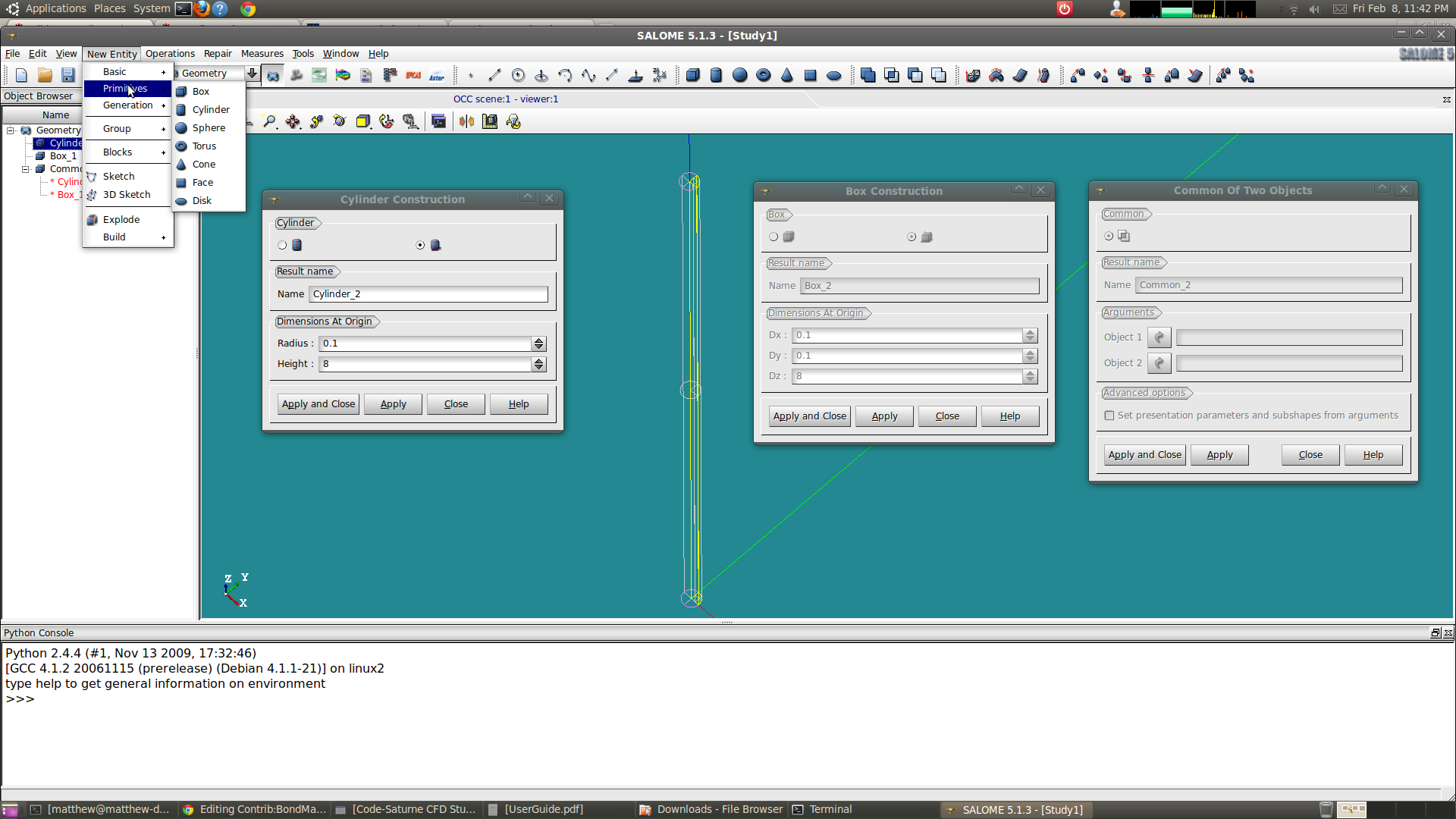Click the Firefox launcher in top panel
The image size is (1456, 819).
point(202,9)
